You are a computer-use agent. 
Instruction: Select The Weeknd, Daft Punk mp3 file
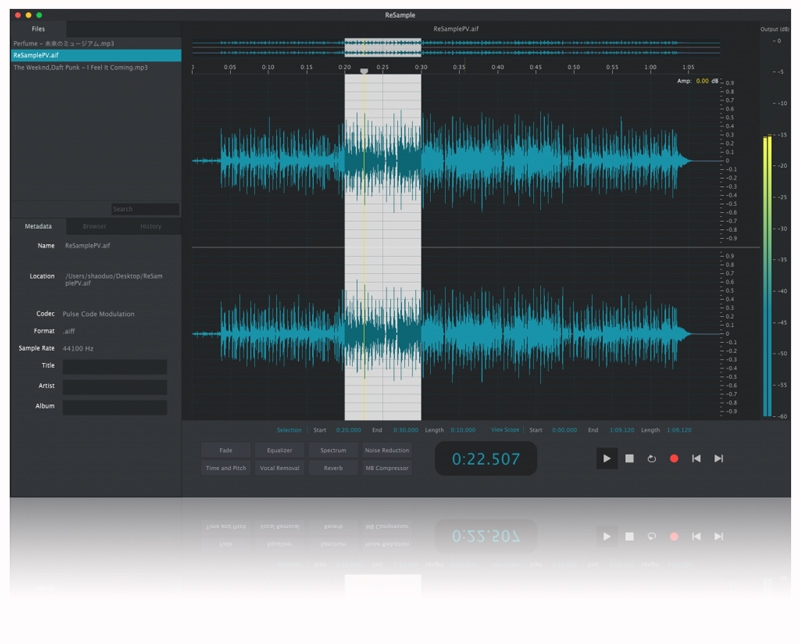[x=81, y=67]
